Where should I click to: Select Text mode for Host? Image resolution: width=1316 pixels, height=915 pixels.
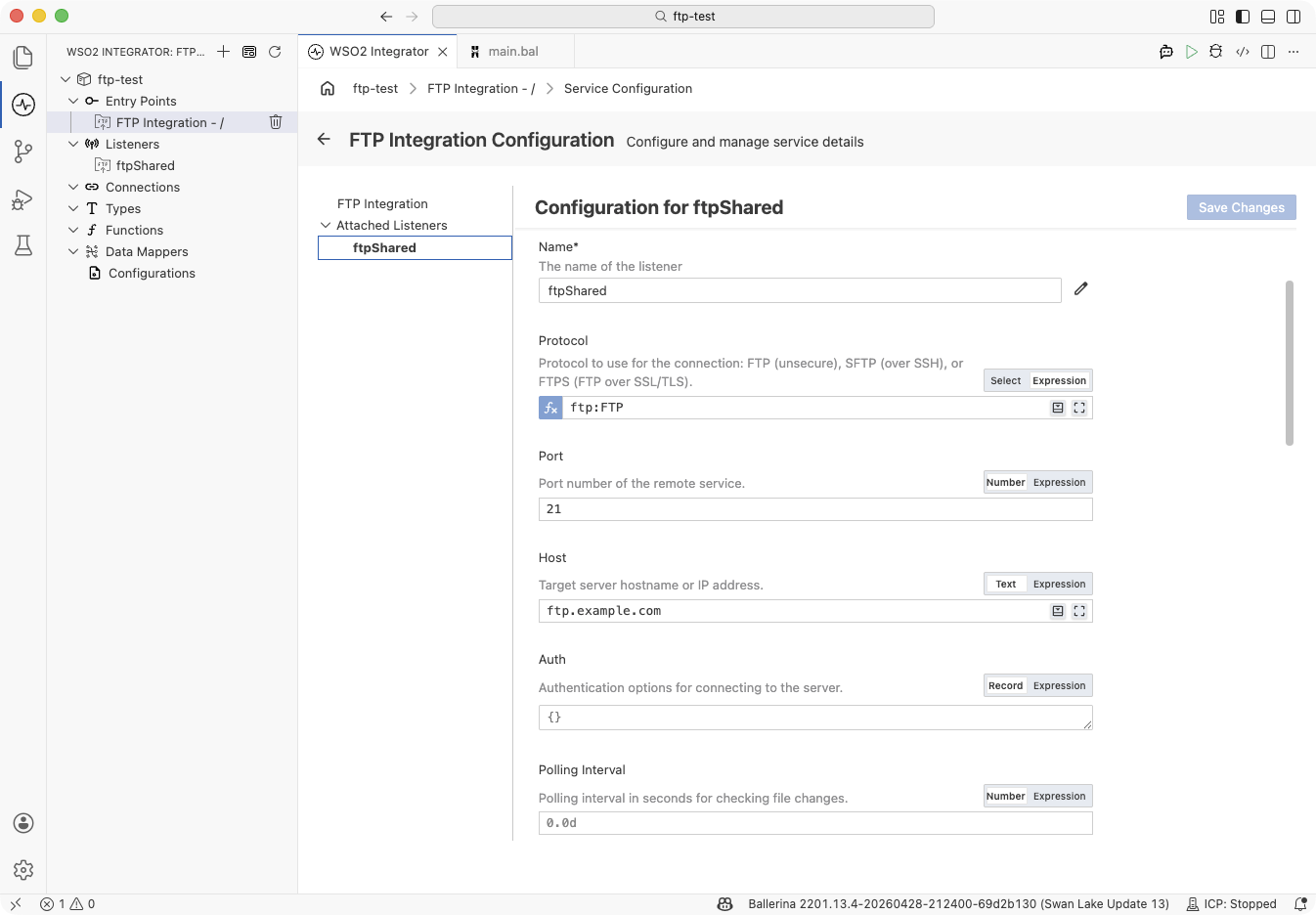coord(1005,585)
